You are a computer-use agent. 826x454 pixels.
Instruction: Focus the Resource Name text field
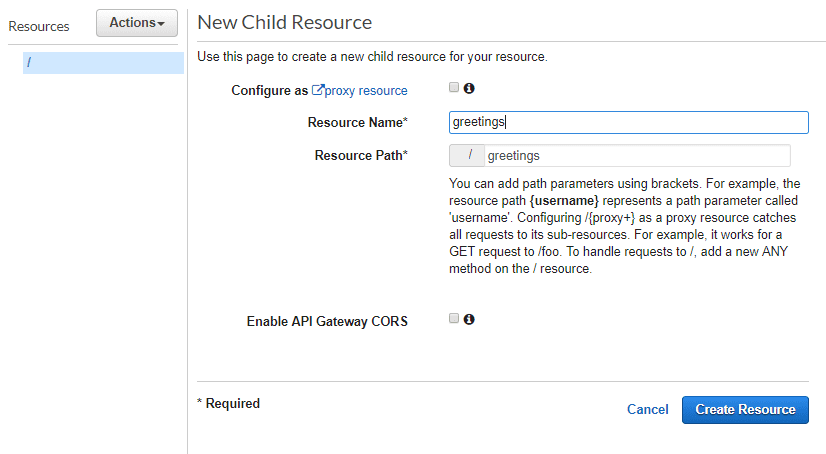tap(628, 122)
